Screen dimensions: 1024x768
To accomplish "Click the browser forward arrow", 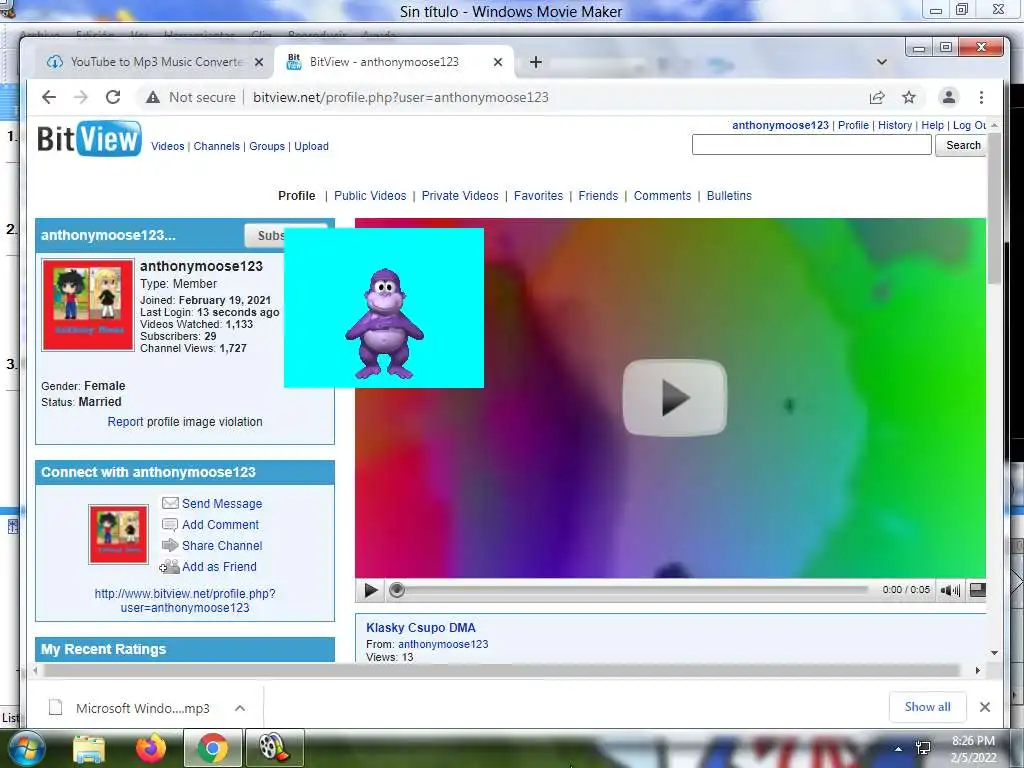I will pyautogui.click(x=80, y=97).
